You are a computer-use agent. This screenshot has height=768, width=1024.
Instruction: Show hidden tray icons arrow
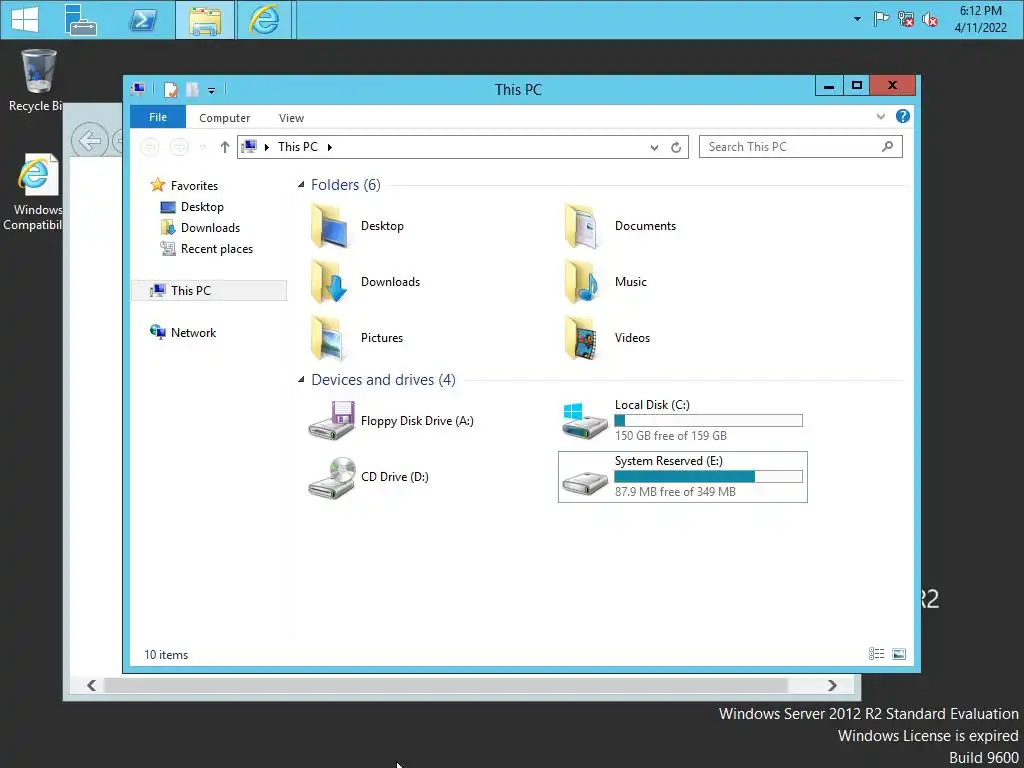point(857,19)
